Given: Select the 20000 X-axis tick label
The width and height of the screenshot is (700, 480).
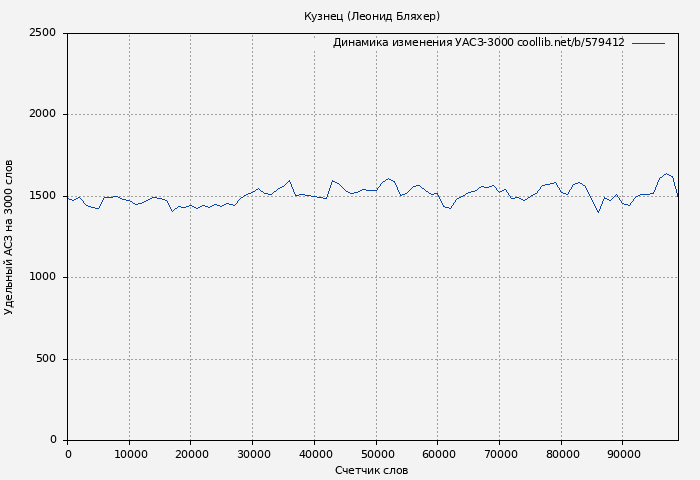Looking at the screenshot, I should coord(191,454).
